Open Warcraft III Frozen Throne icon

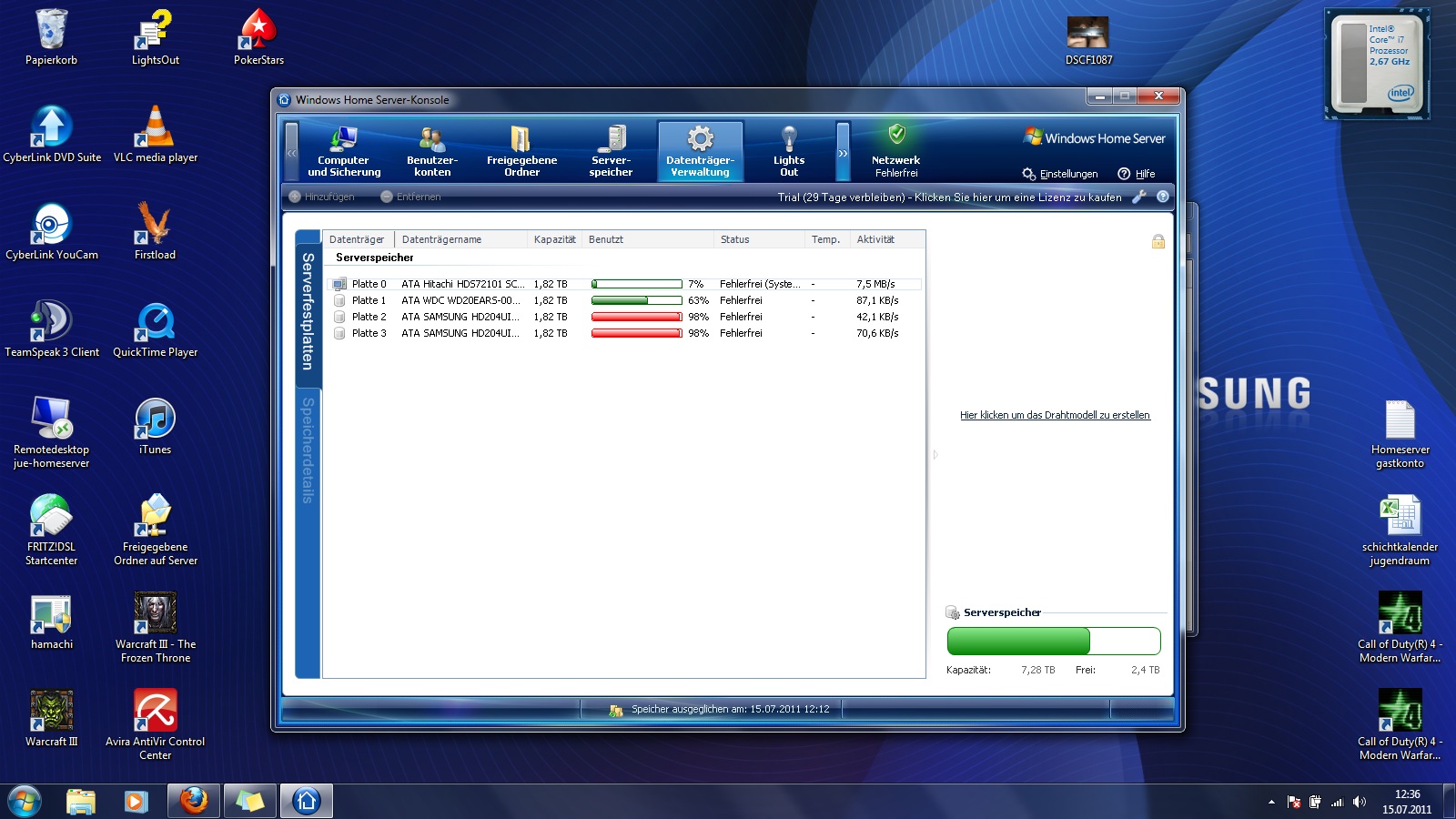pyautogui.click(x=156, y=628)
